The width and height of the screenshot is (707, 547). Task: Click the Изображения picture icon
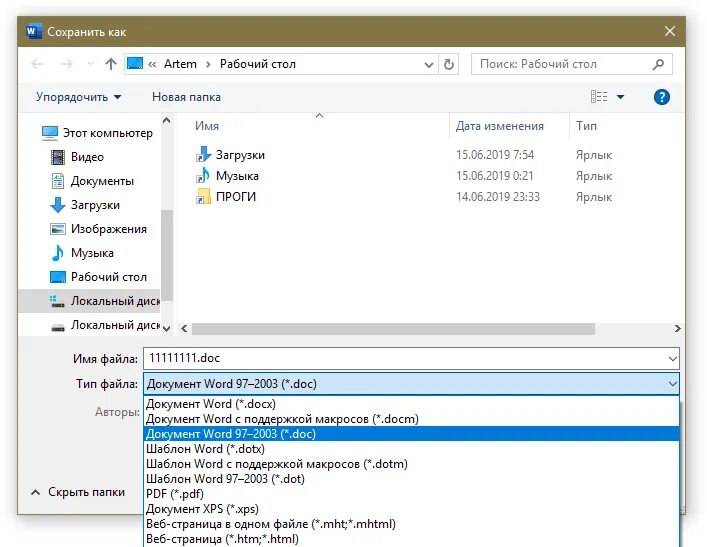(x=58, y=229)
